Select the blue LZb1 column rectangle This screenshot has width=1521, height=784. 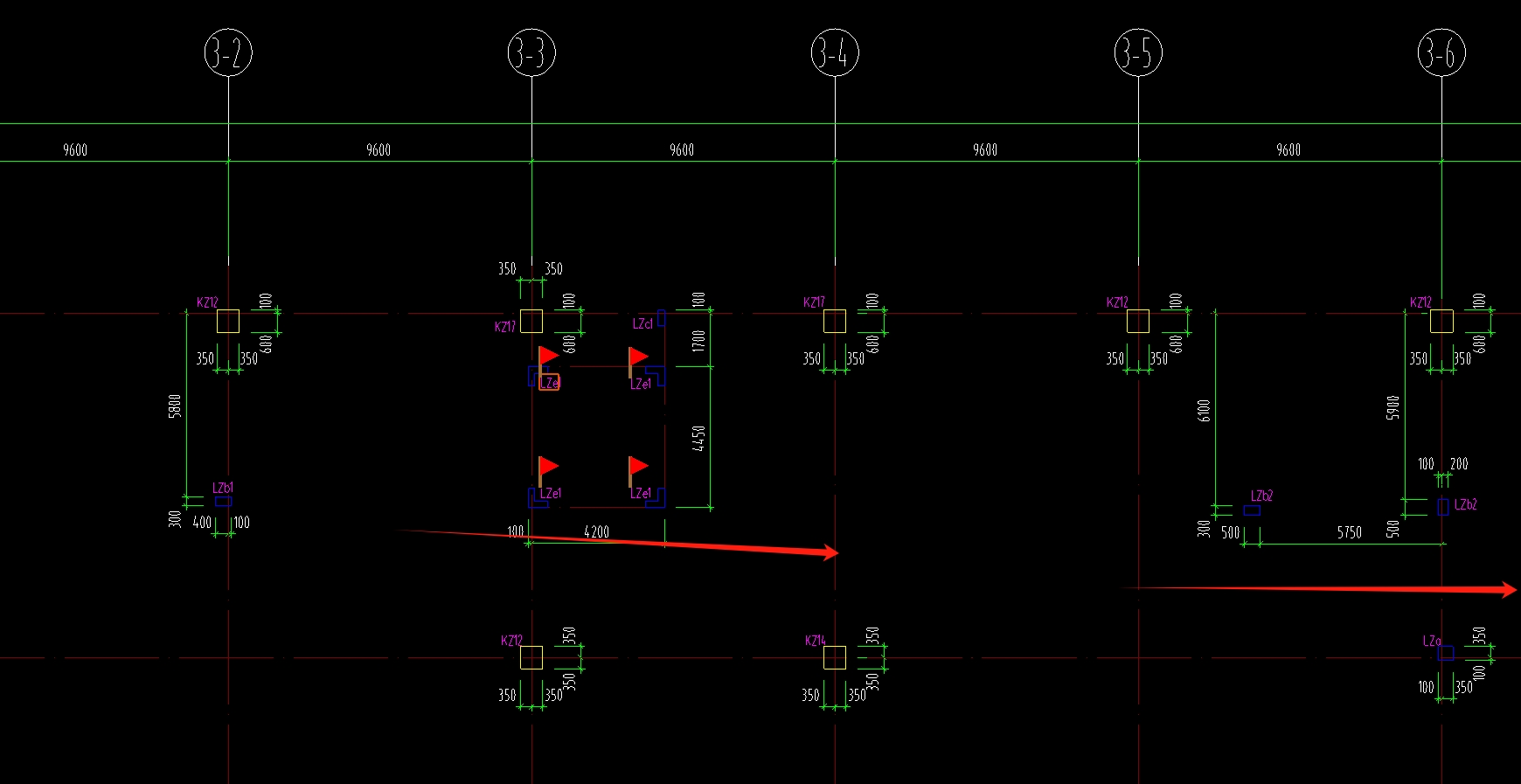pos(224,502)
